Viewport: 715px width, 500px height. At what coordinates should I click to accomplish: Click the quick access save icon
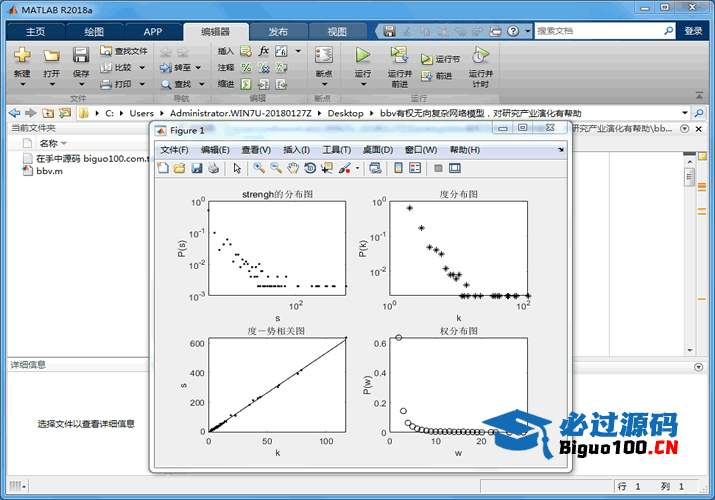coord(389,31)
